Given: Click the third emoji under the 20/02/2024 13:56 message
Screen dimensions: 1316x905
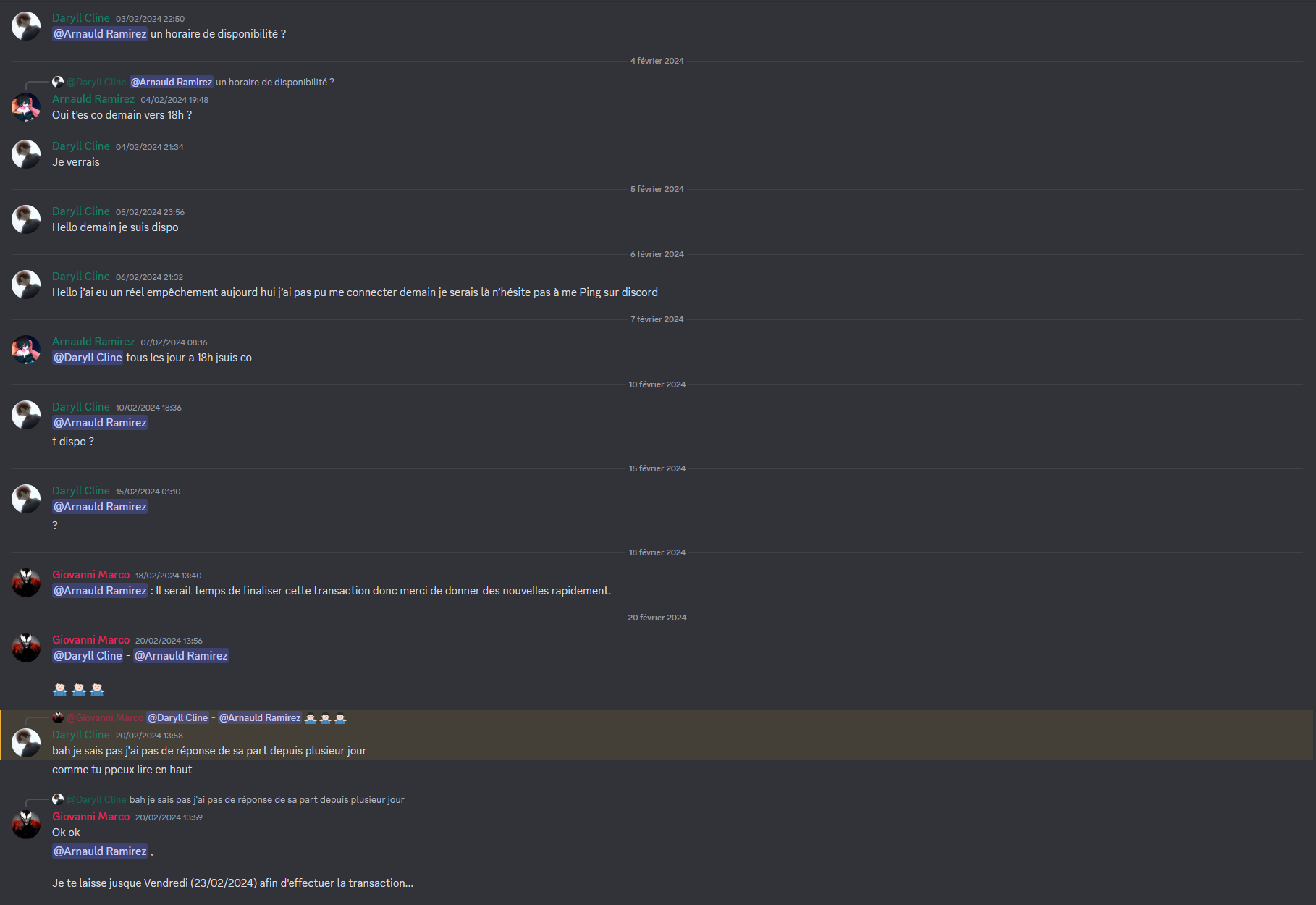Looking at the screenshot, I should point(98,689).
